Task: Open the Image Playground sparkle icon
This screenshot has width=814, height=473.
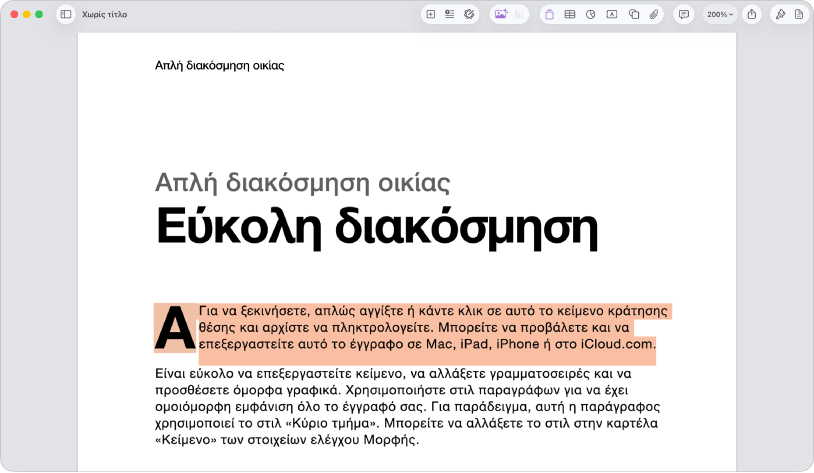Action: 501,15
